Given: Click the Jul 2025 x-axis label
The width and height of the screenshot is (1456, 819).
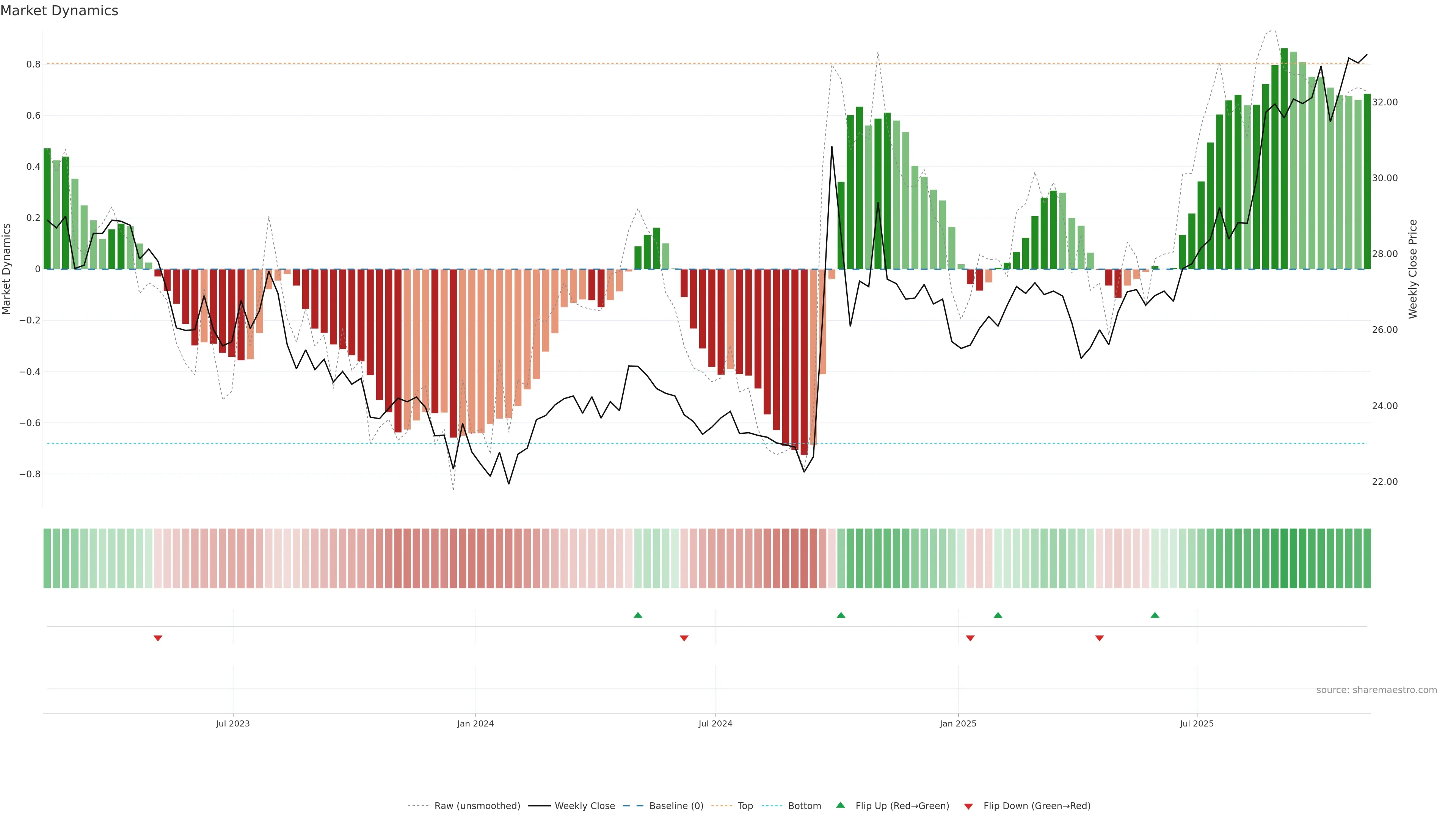Looking at the screenshot, I should click(1197, 723).
